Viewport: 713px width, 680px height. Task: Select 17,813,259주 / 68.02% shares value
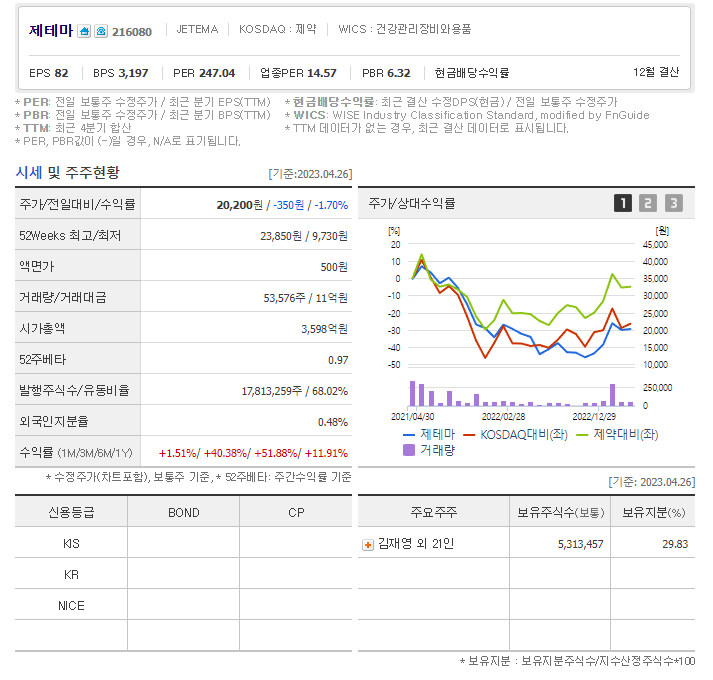pos(295,391)
